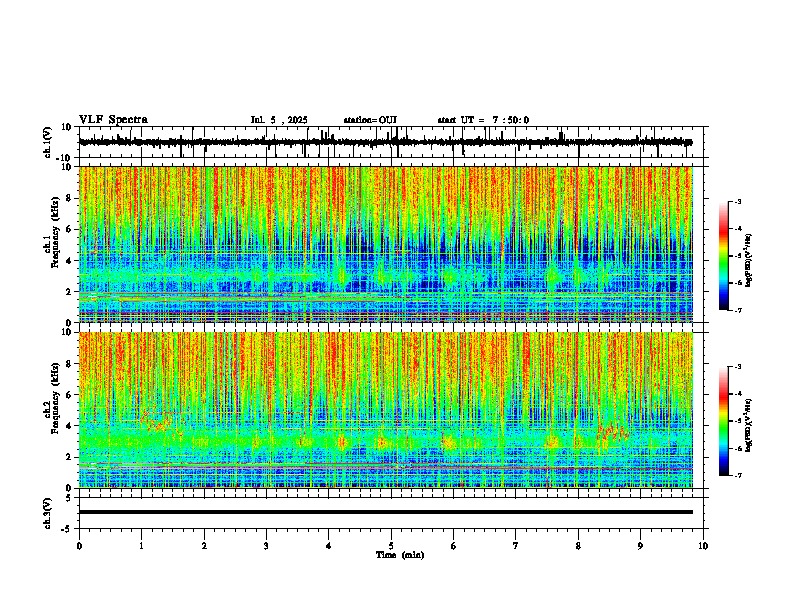Screen dimensions: 792x612
Task: Click the time axis tick label "2"
Action: 204,546
